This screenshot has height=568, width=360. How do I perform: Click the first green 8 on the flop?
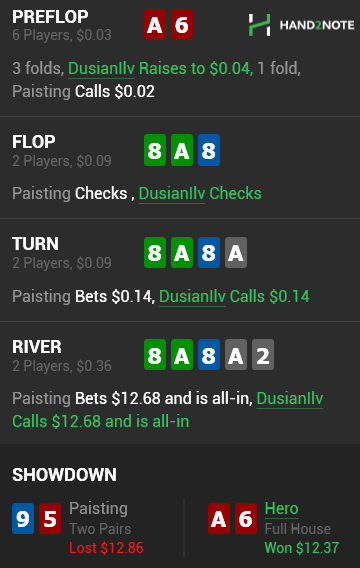(155, 150)
